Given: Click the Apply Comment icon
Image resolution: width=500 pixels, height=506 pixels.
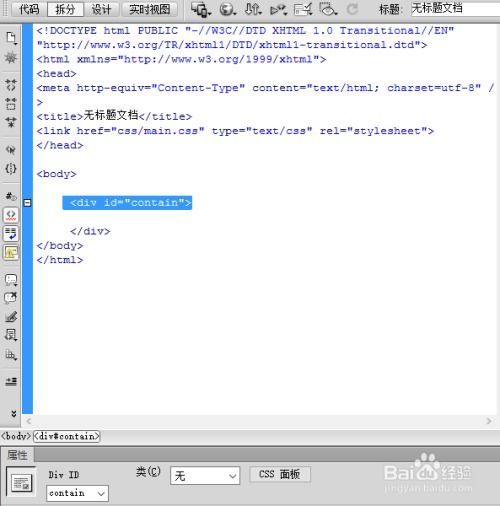Looking at the screenshot, I should pos(11,280).
